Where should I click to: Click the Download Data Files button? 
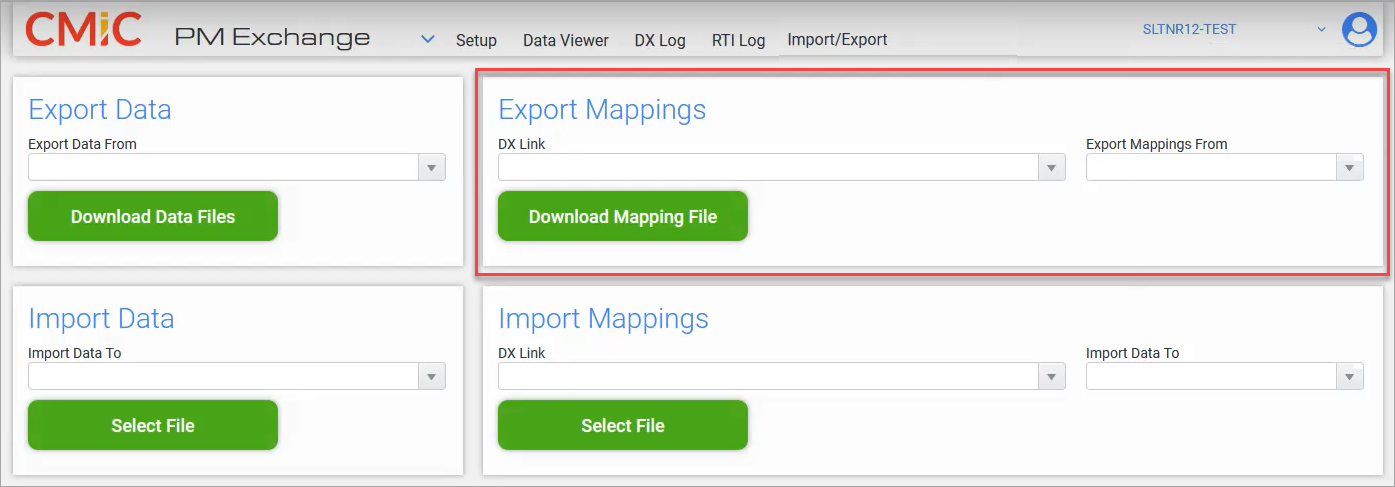(153, 216)
